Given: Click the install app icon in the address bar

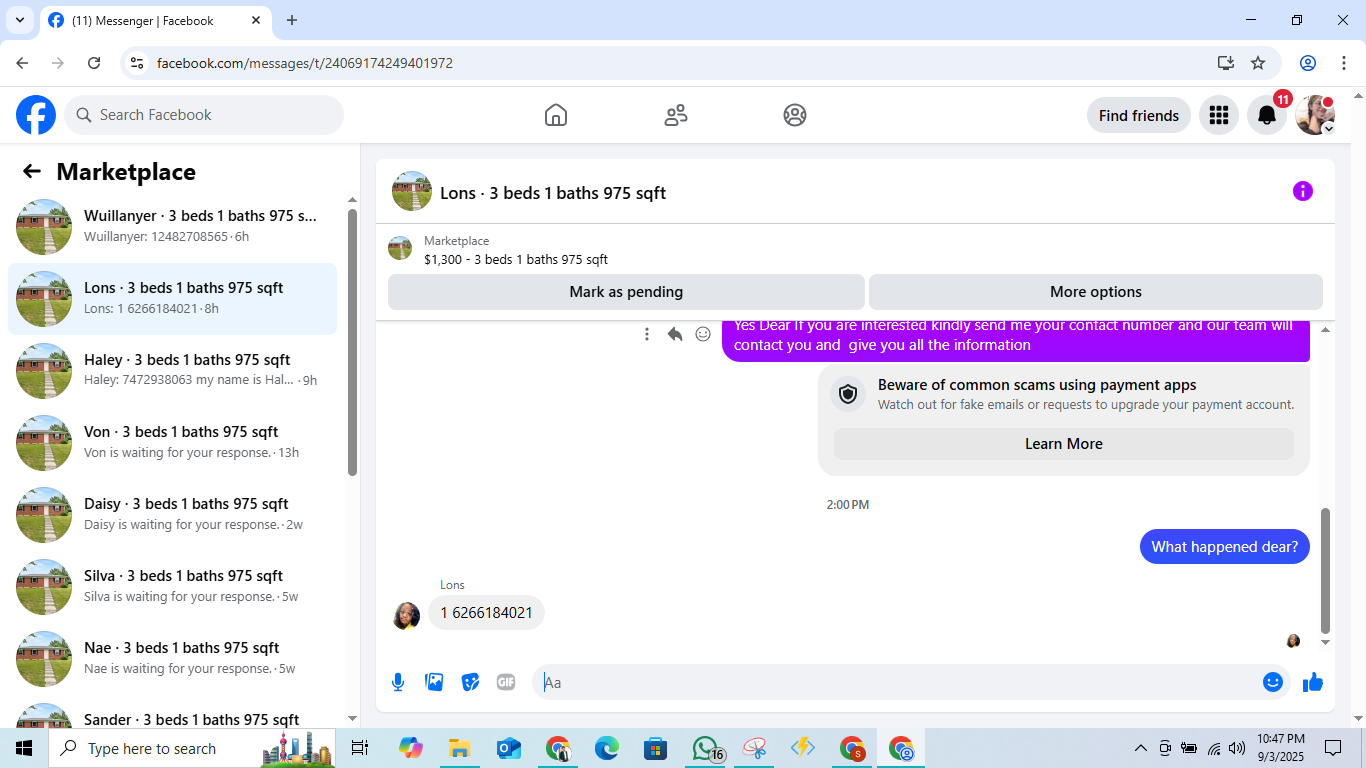Looking at the screenshot, I should coord(1226,63).
